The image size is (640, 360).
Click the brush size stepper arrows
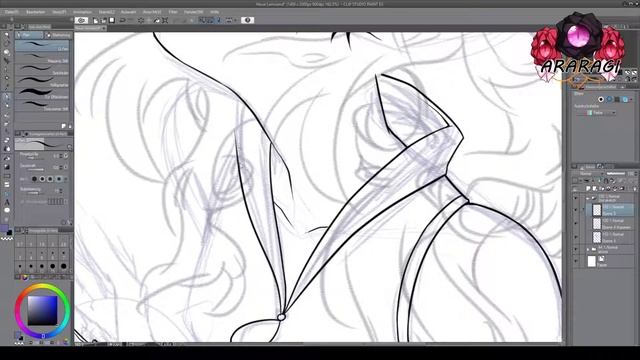61,156
